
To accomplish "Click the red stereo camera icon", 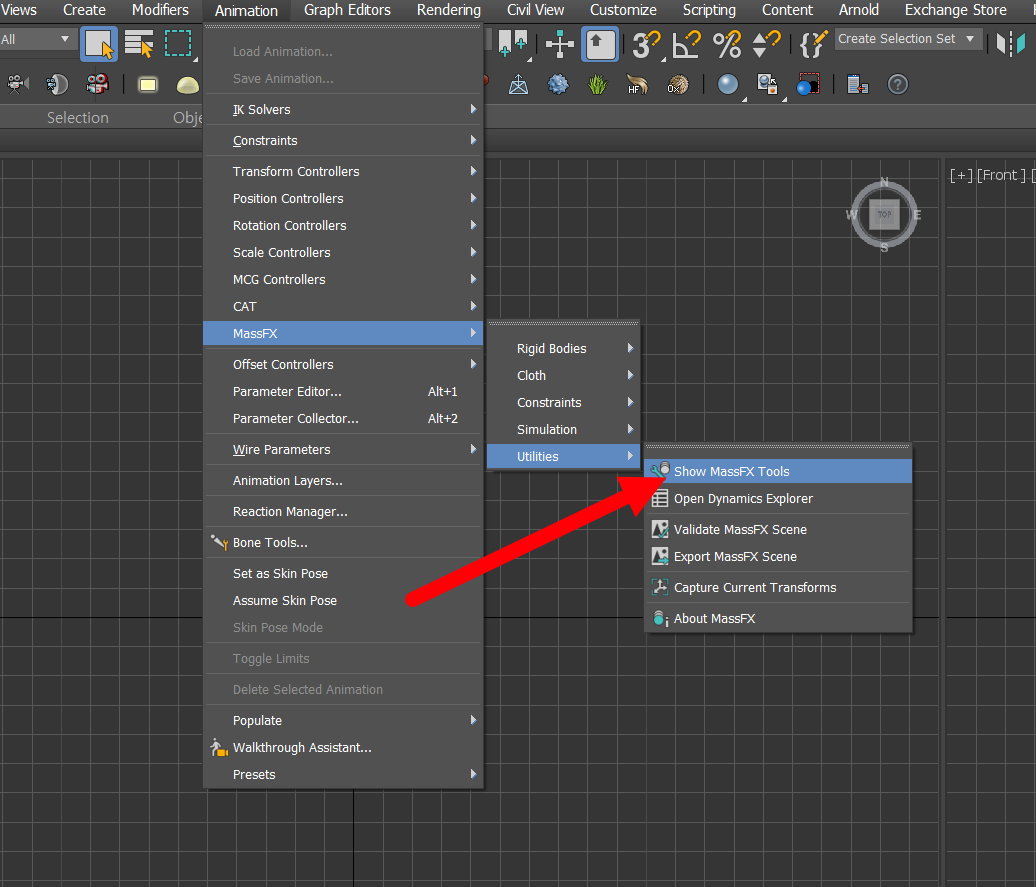I will (97, 84).
